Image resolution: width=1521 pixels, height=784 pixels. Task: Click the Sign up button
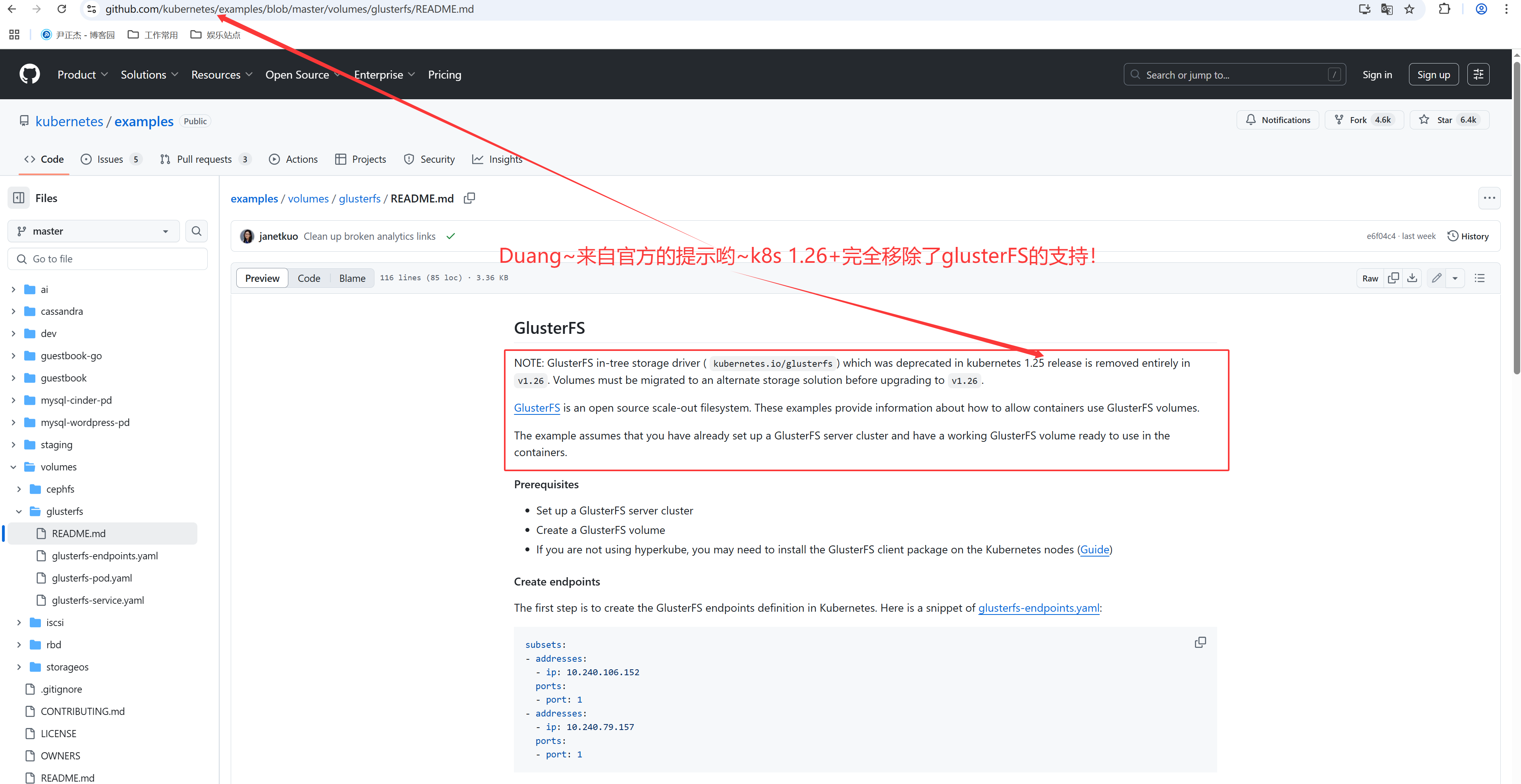pos(1433,74)
